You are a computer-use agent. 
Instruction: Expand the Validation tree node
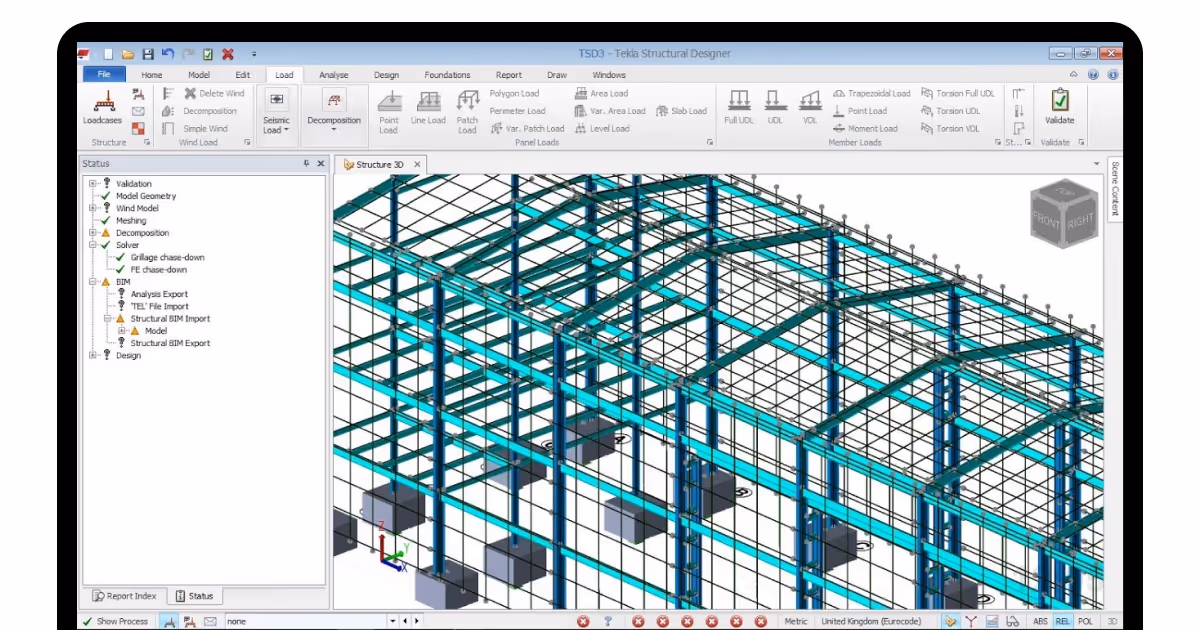(92, 184)
